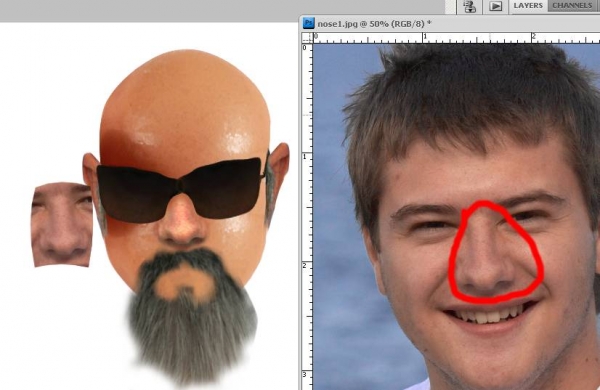Open the Channels panel tab

[x=573, y=6]
